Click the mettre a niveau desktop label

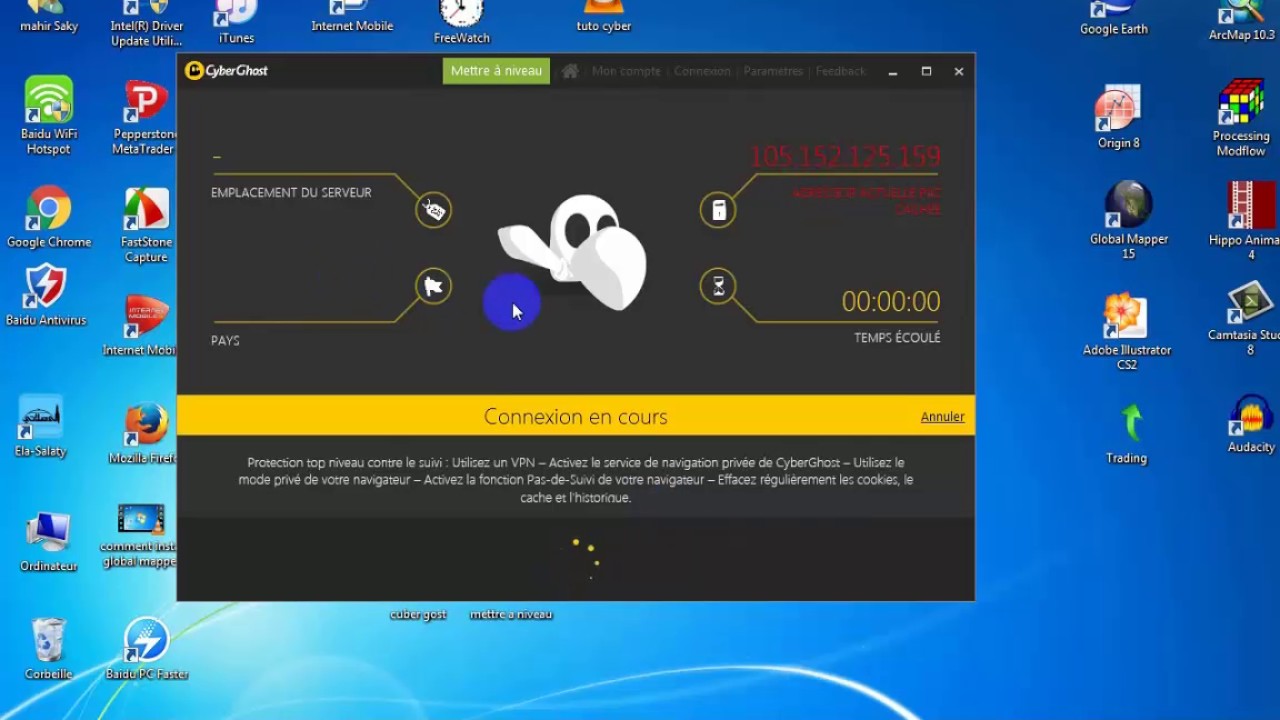click(511, 614)
